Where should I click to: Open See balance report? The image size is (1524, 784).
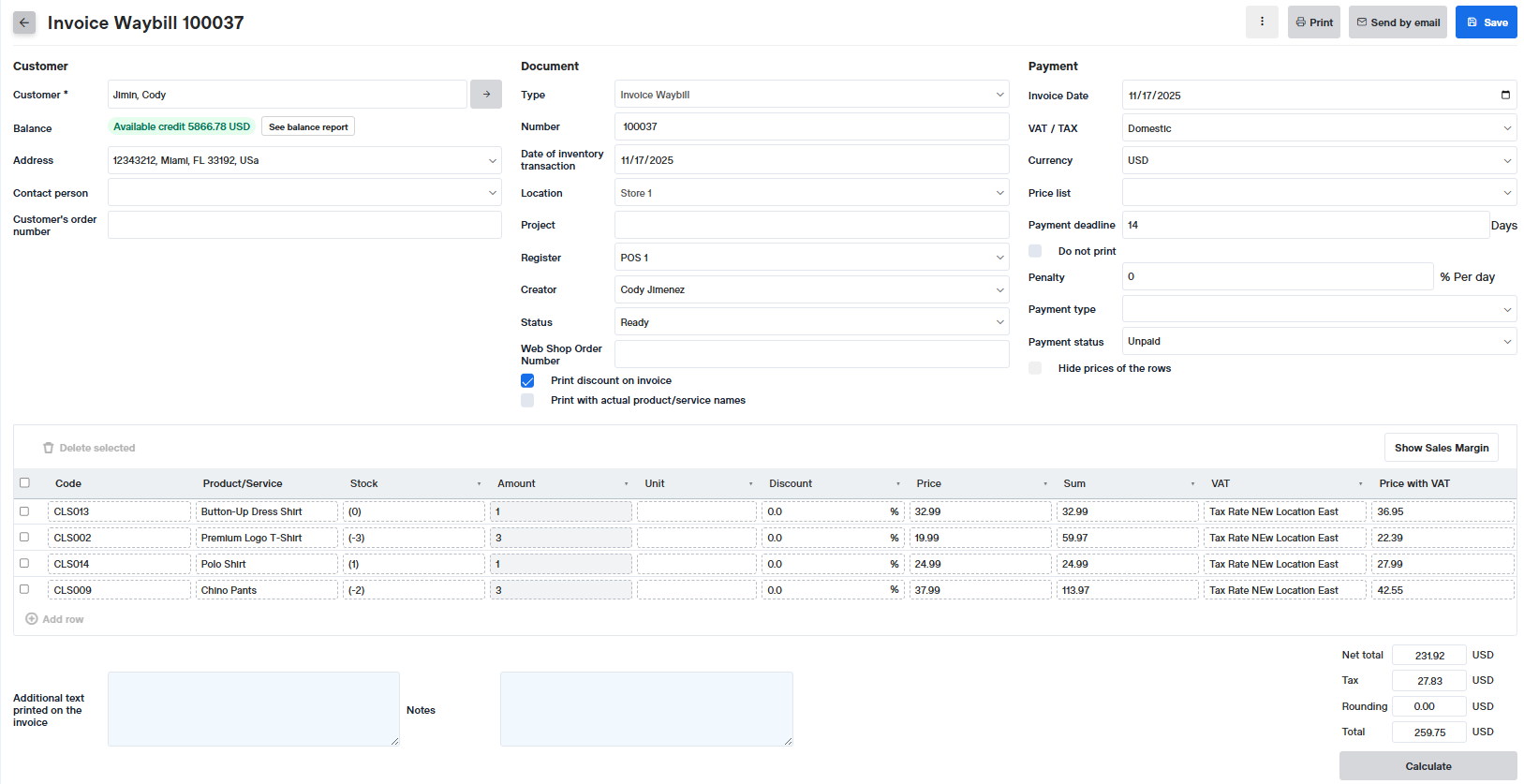pos(308,126)
